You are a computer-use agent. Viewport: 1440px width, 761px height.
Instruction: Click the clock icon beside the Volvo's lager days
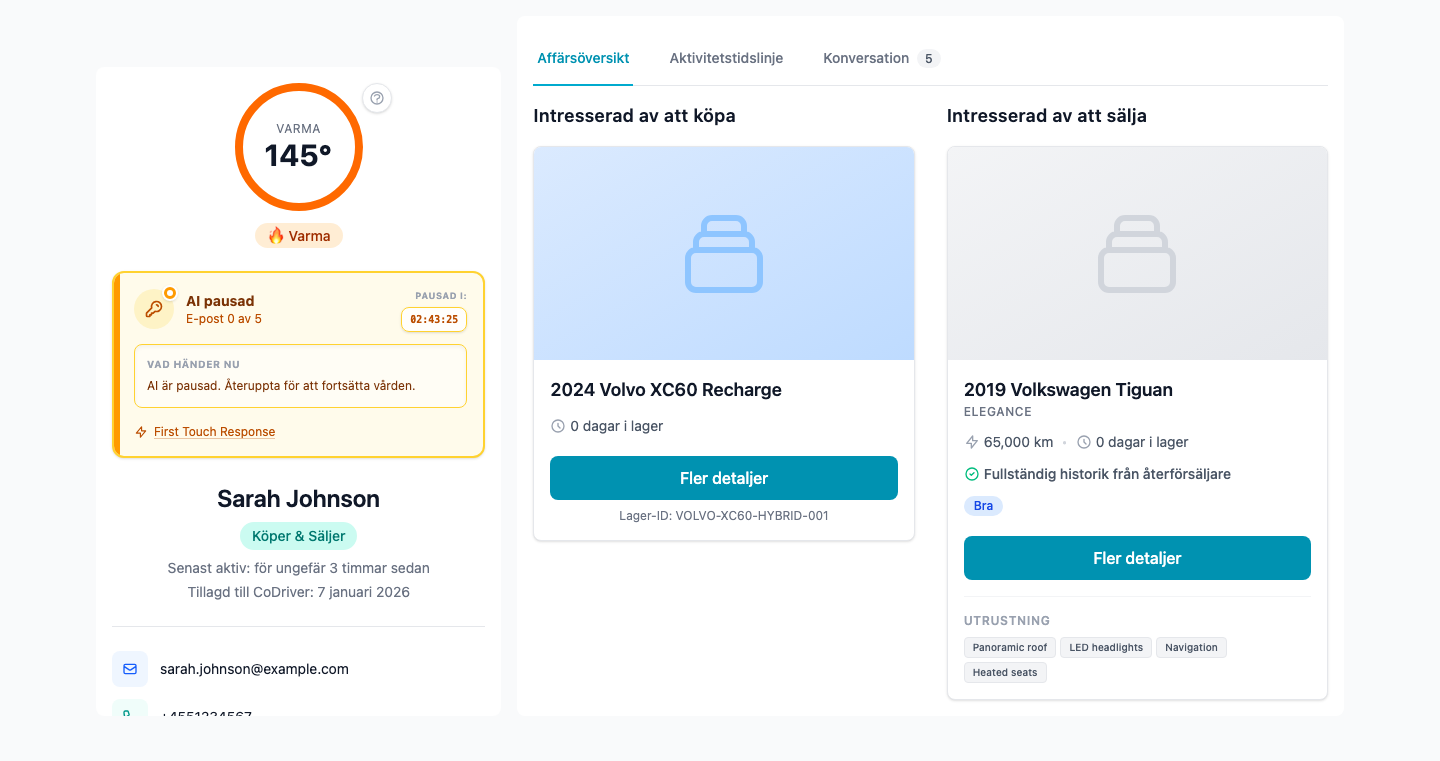point(559,425)
